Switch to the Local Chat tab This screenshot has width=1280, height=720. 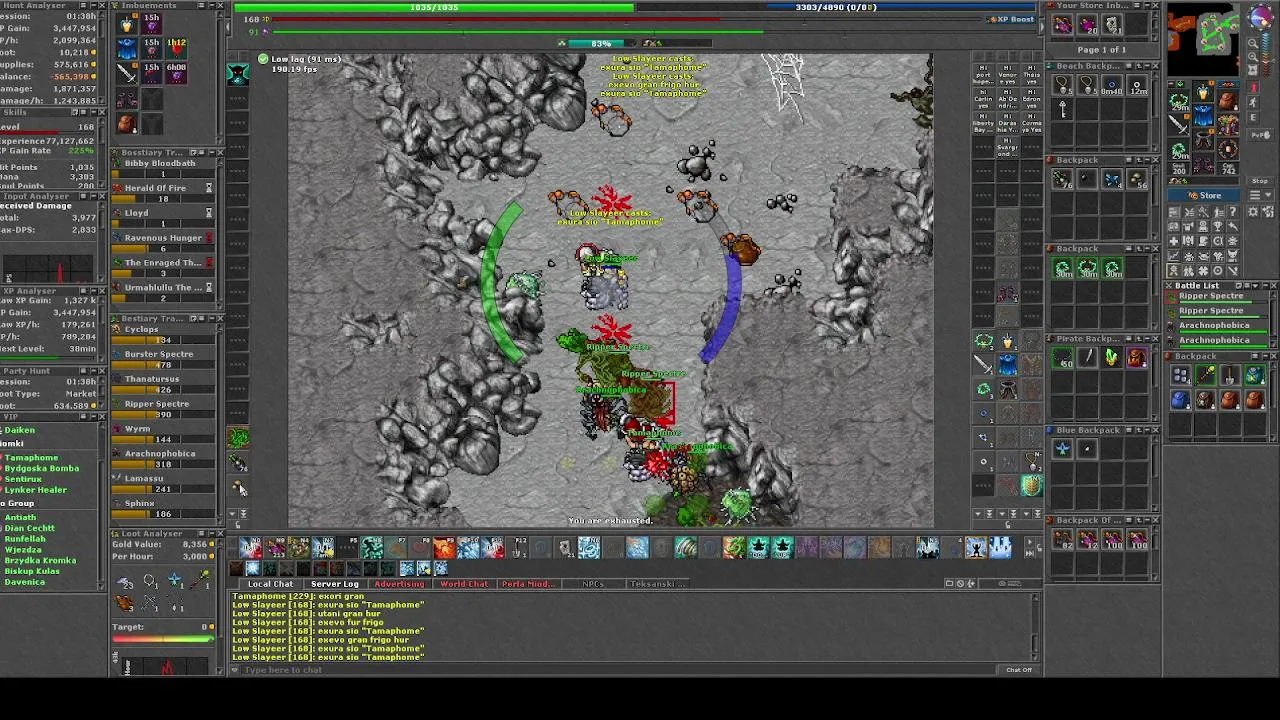coord(270,584)
